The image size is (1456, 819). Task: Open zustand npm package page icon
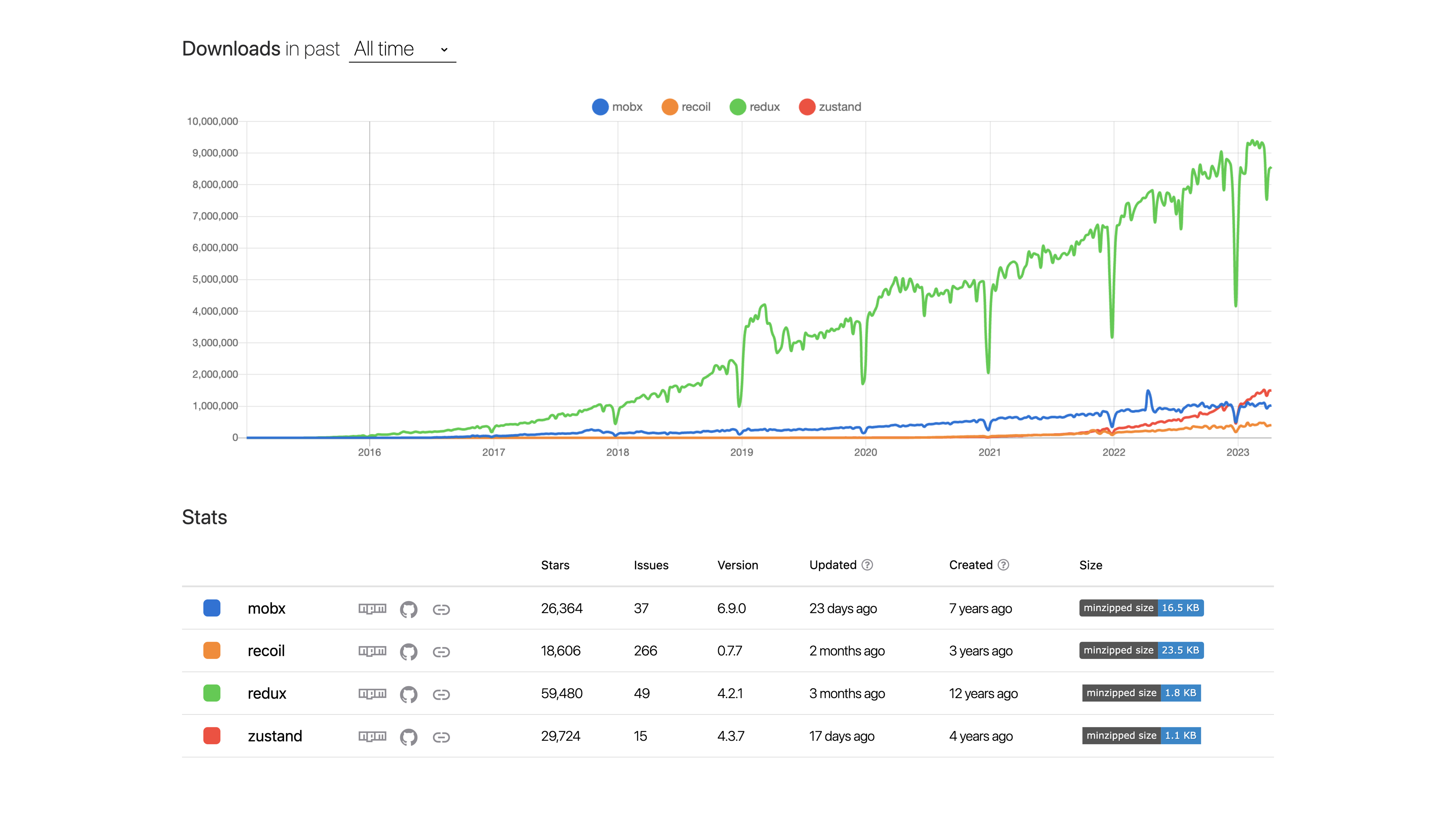[372, 736]
